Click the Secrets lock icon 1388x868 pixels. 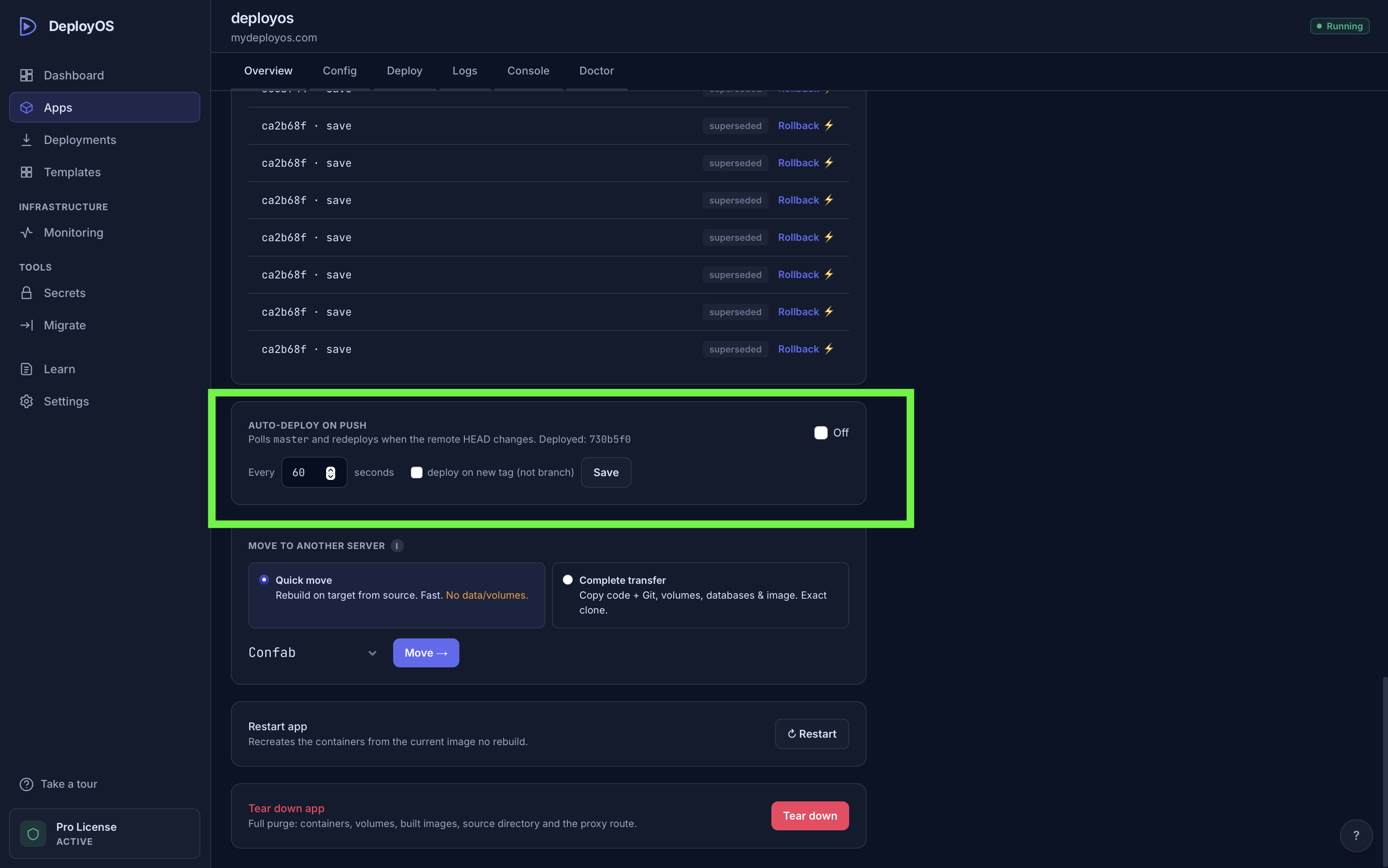coord(26,293)
